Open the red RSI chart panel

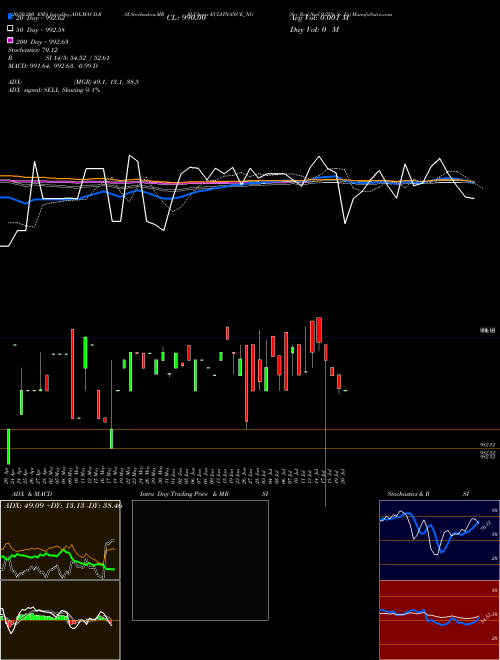click(439, 620)
